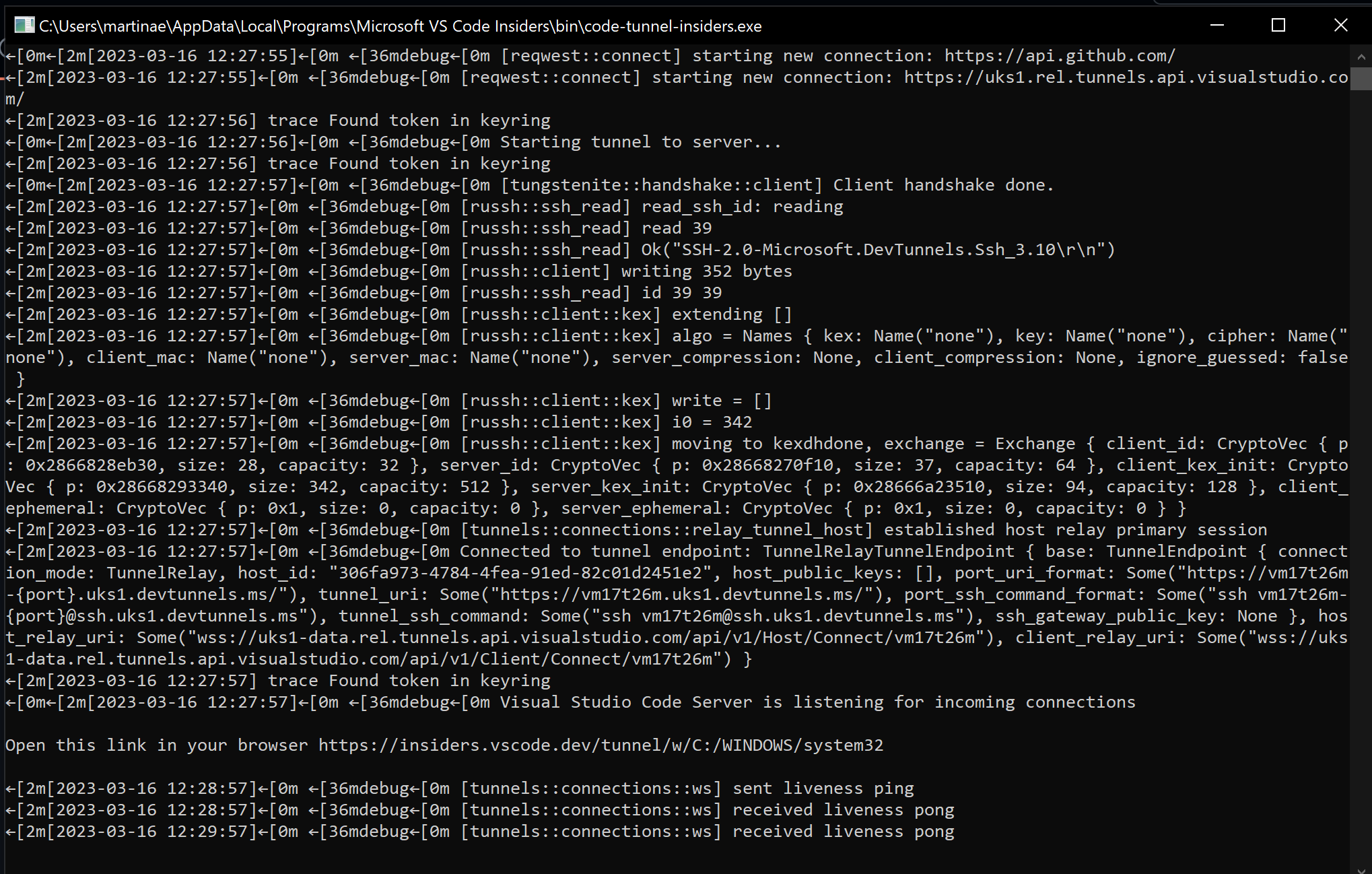The height and width of the screenshot is (874, 1372).
Task: Click the scrollbar up arrow
Action: [1362, 57]
